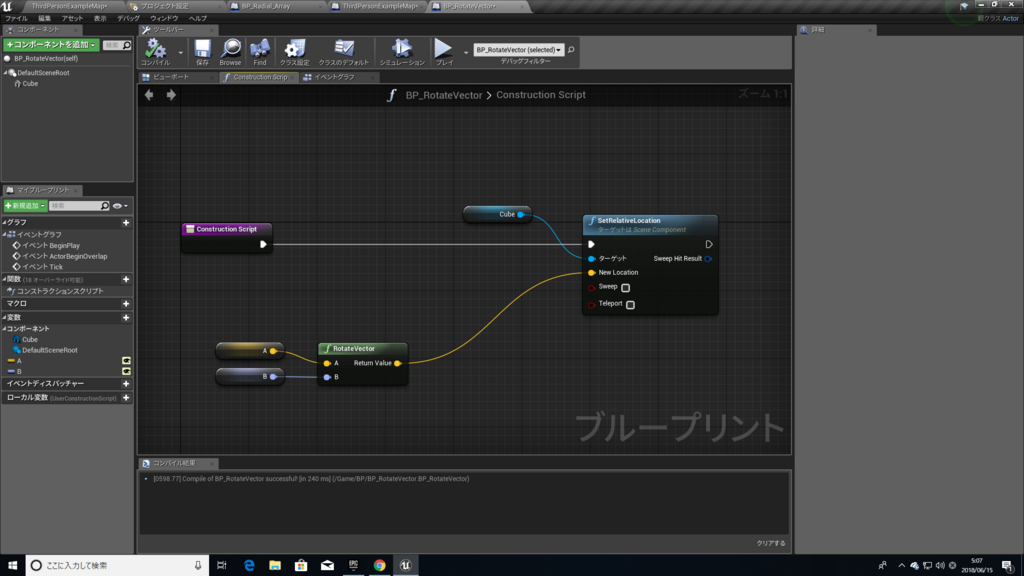Focus Windows taskbar search box
This screenshot has height=576, width=1024.
[118, 565]
